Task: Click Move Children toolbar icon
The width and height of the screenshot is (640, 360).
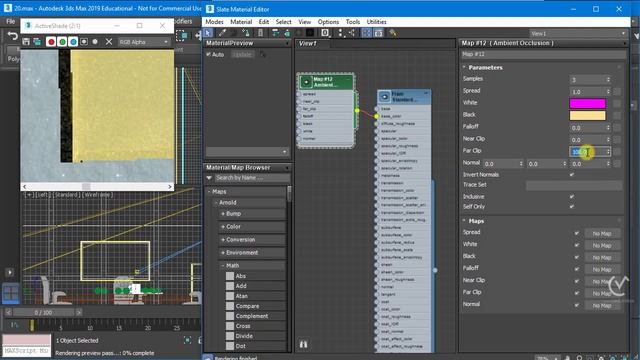Action: tap(276, 33)
